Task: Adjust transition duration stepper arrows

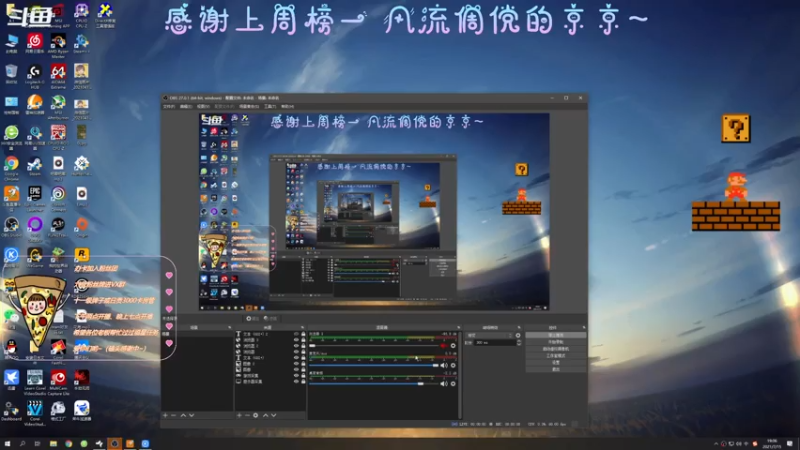Action: point(519,342)
